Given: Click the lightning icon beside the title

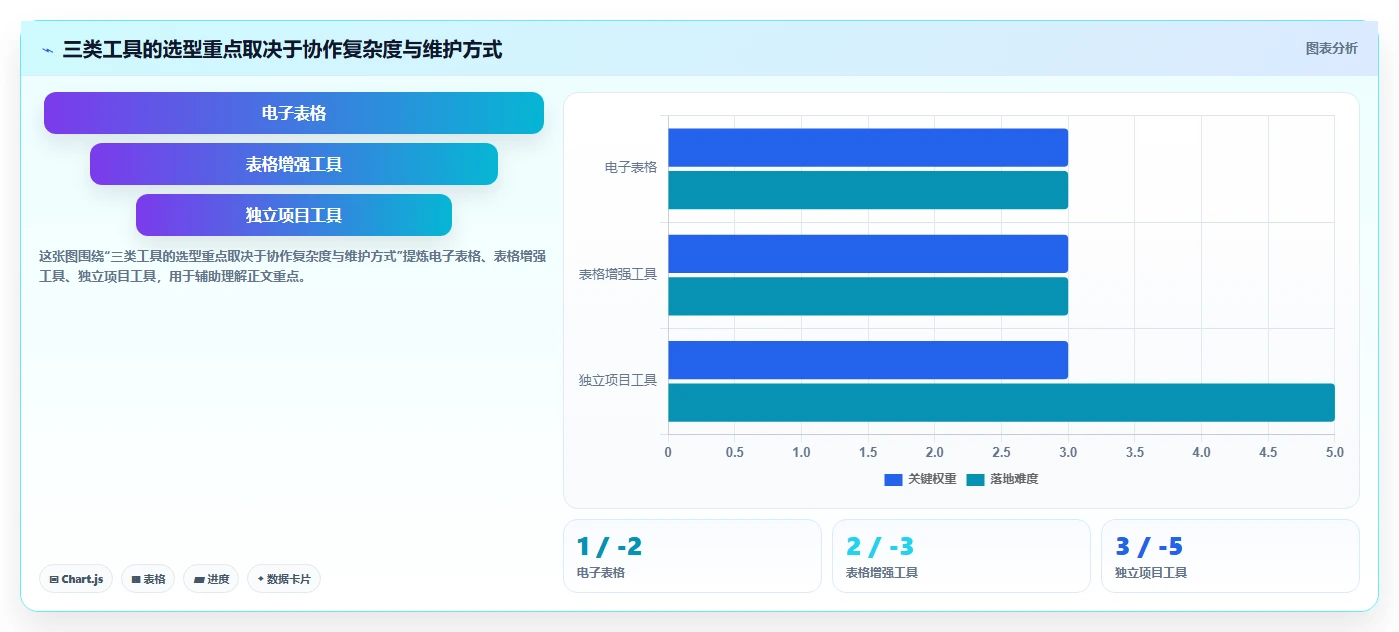Looking at the screenshot, I should click(48, 50).
